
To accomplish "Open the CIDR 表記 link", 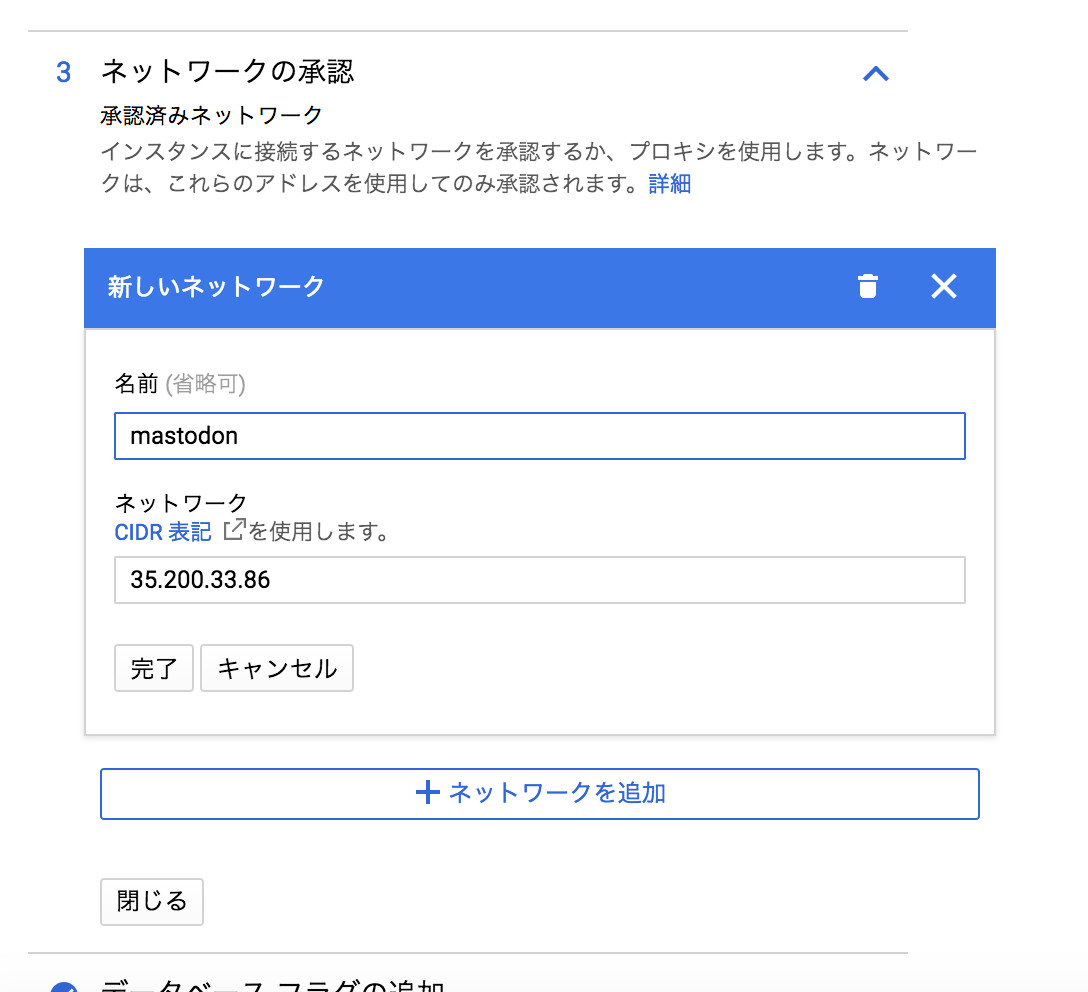I will tap(163, 532).
